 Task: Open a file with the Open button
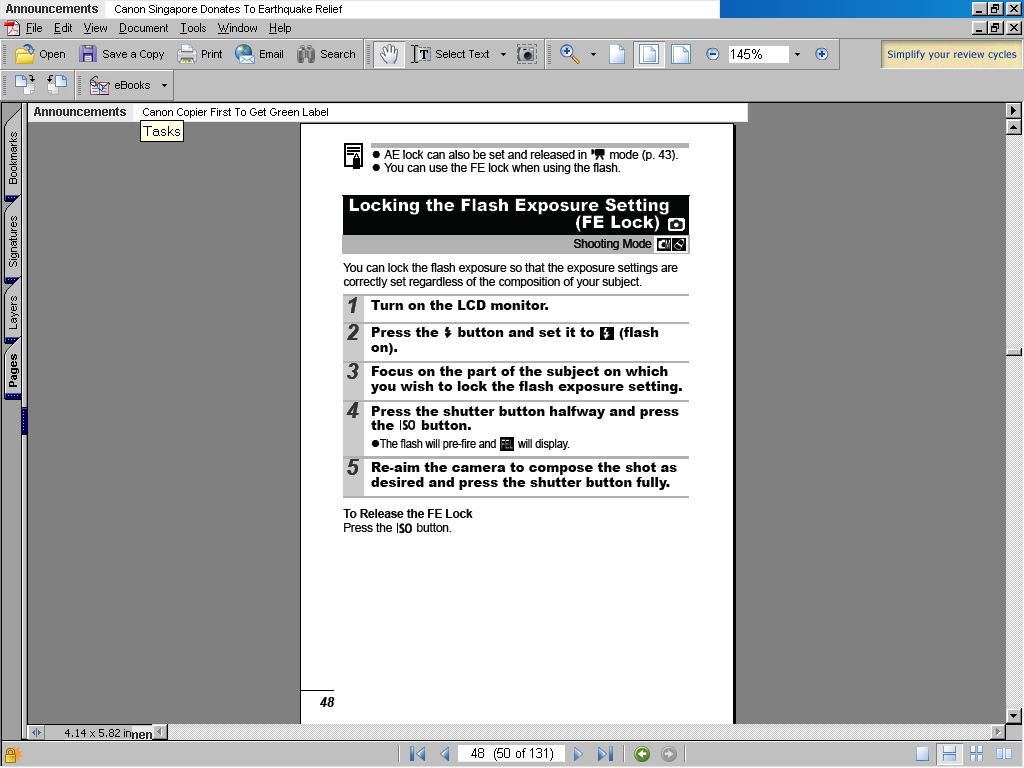(x=40, y=54)
